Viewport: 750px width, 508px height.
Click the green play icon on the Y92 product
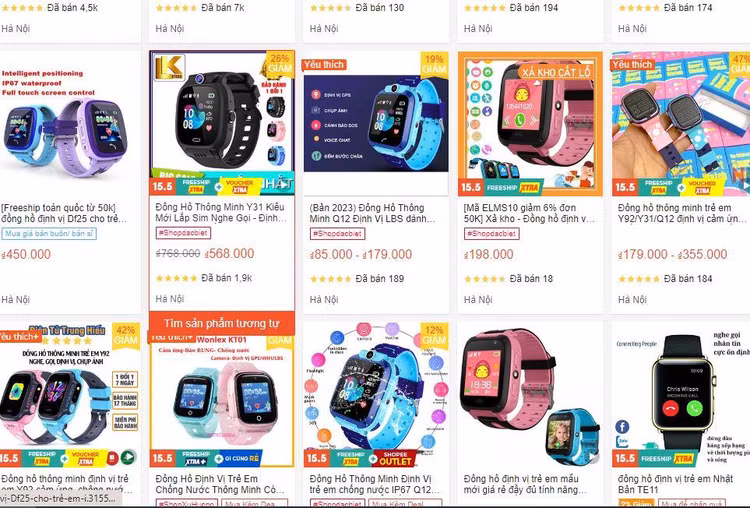tap(128, 457)
